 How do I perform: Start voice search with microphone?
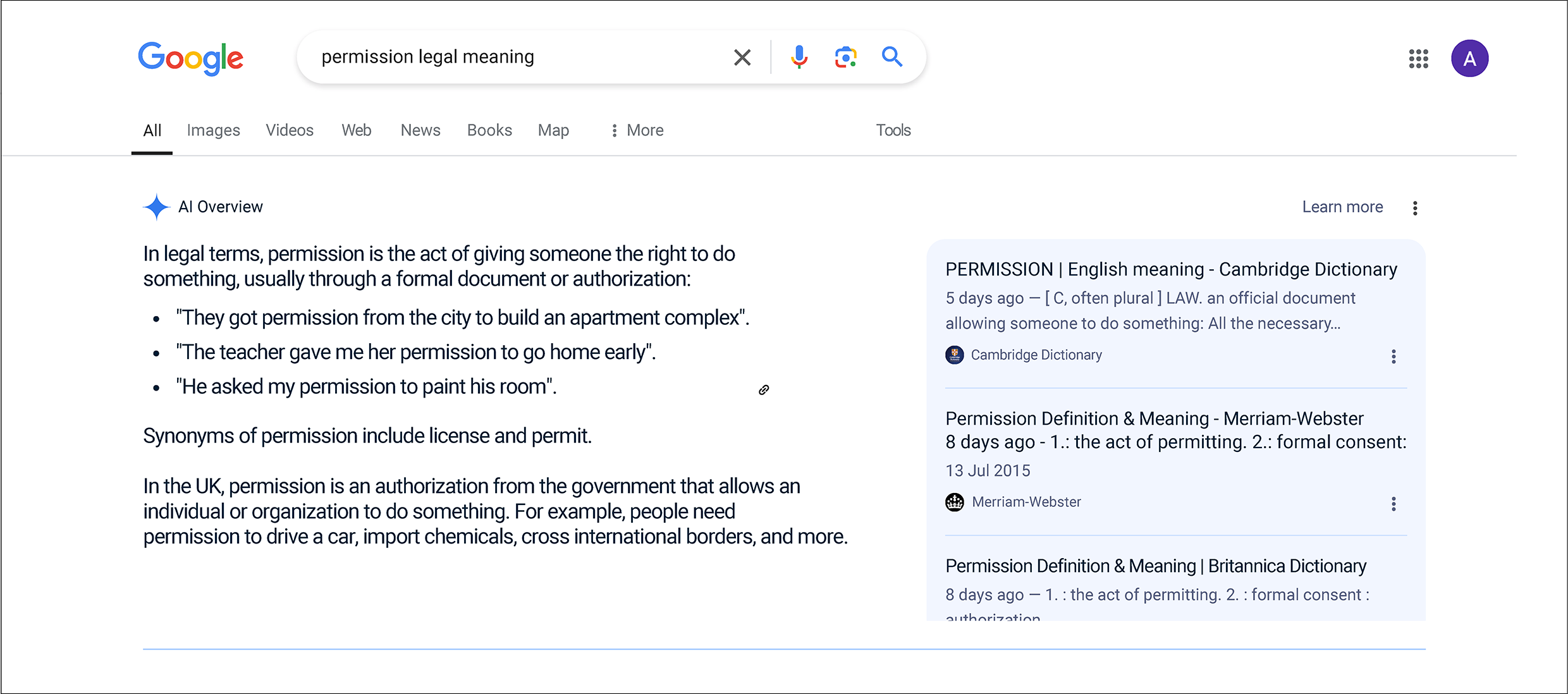pyautogui.click(x=799, y=57)
